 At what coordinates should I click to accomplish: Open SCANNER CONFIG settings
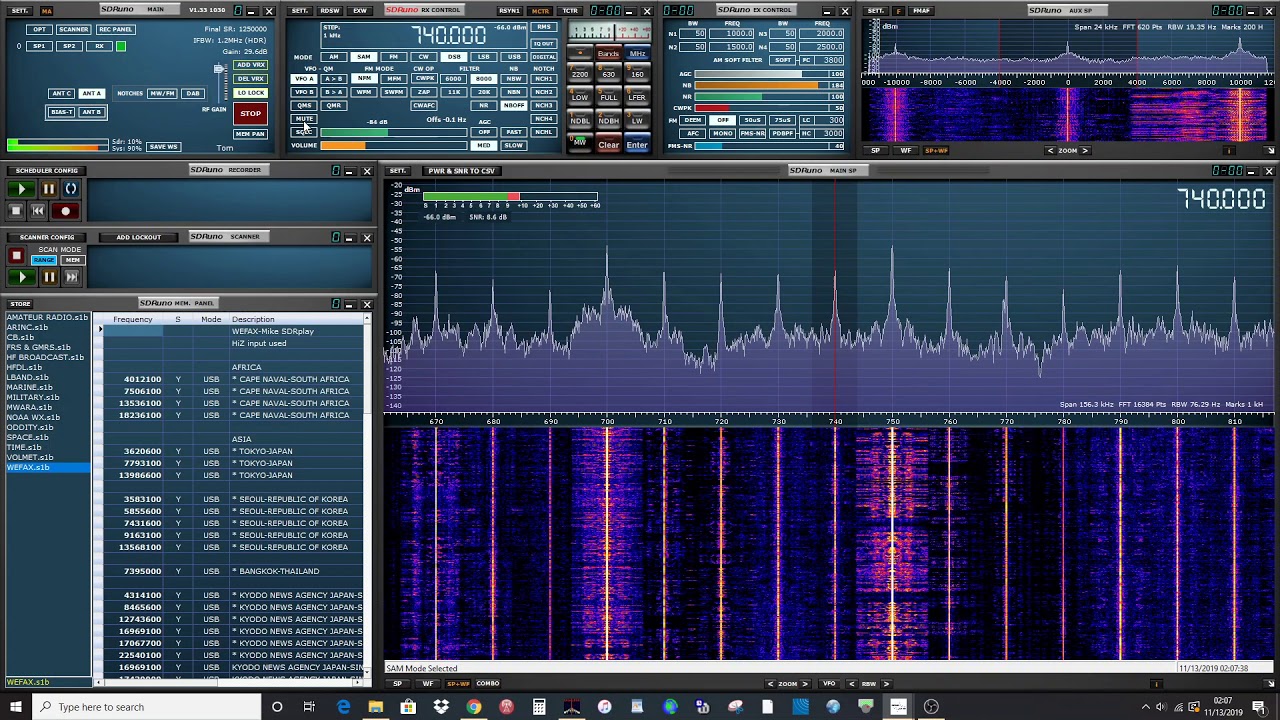[x=46, y=238]
